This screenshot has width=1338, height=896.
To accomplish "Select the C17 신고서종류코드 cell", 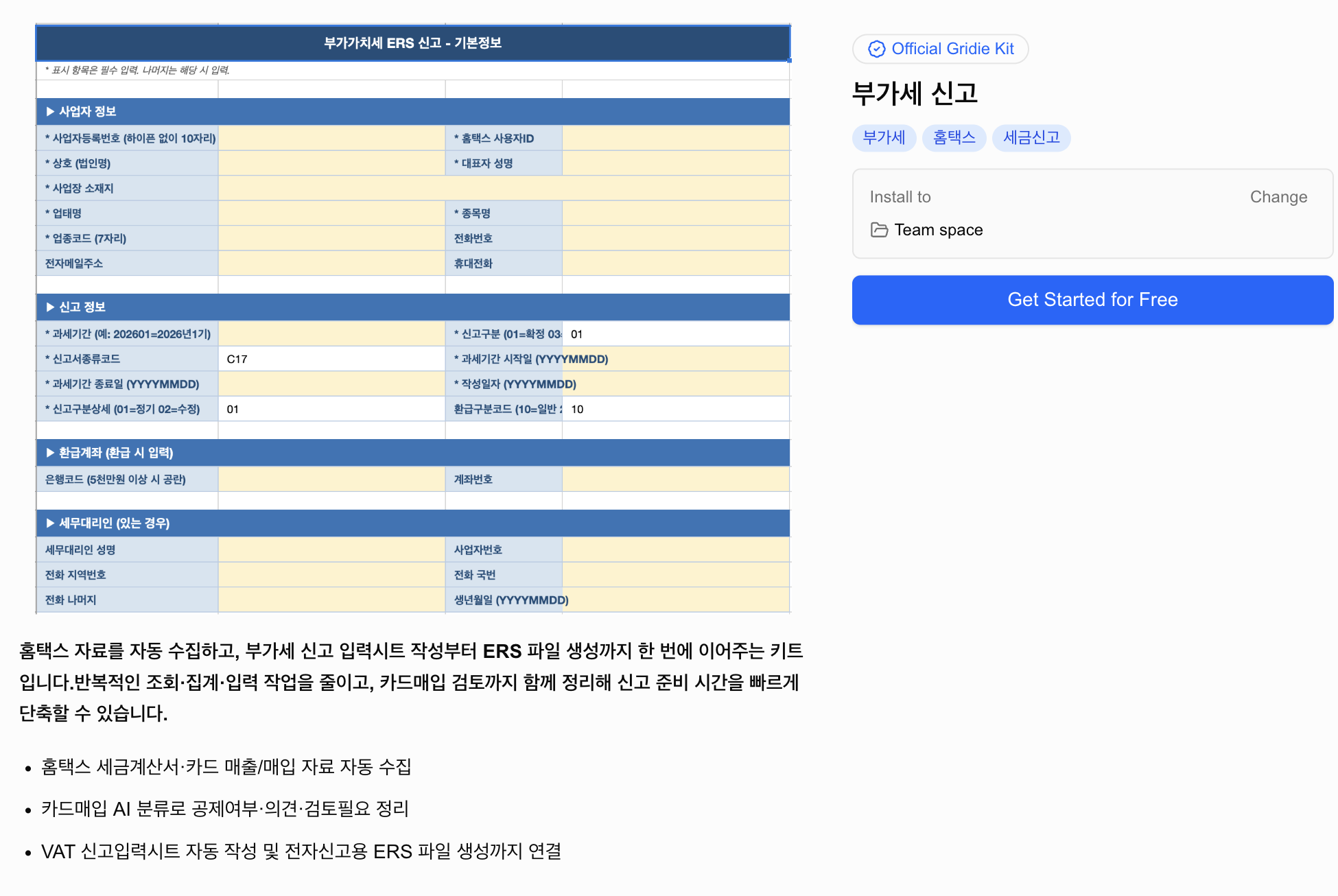I will coord(331,358).
